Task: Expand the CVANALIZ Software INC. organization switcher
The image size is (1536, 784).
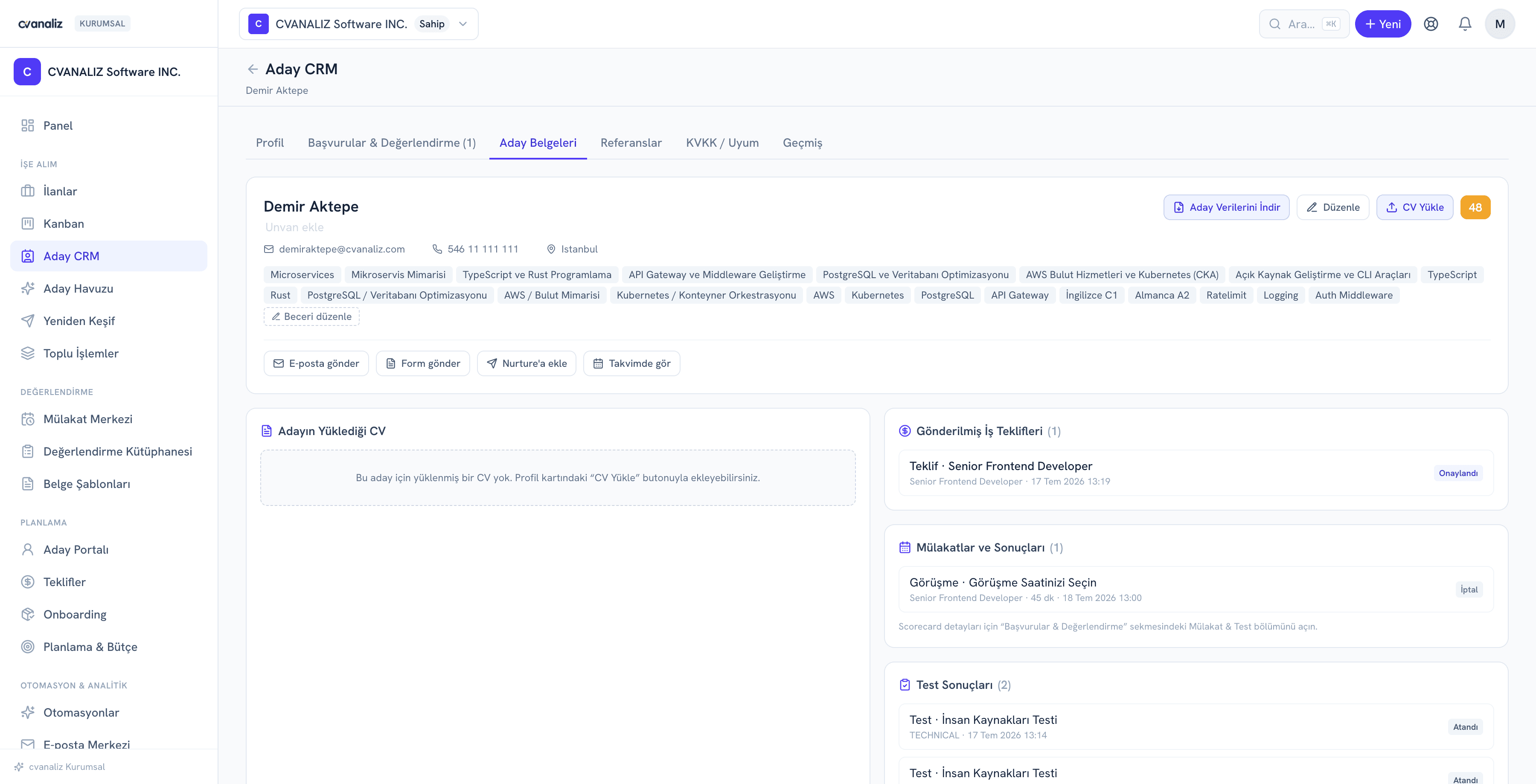Action: 358,24
